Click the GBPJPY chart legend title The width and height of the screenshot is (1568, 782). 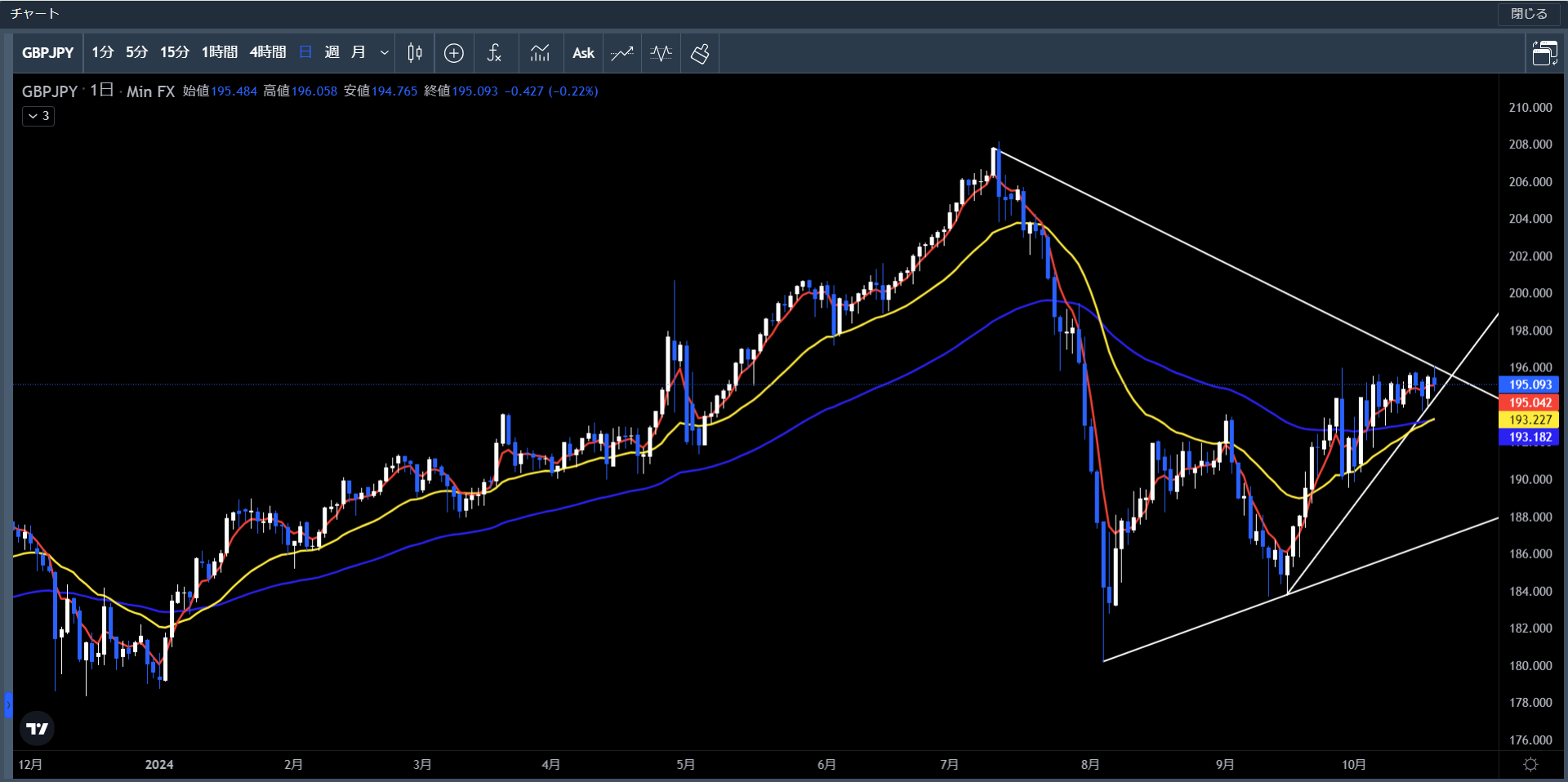[x=50, y=91]
